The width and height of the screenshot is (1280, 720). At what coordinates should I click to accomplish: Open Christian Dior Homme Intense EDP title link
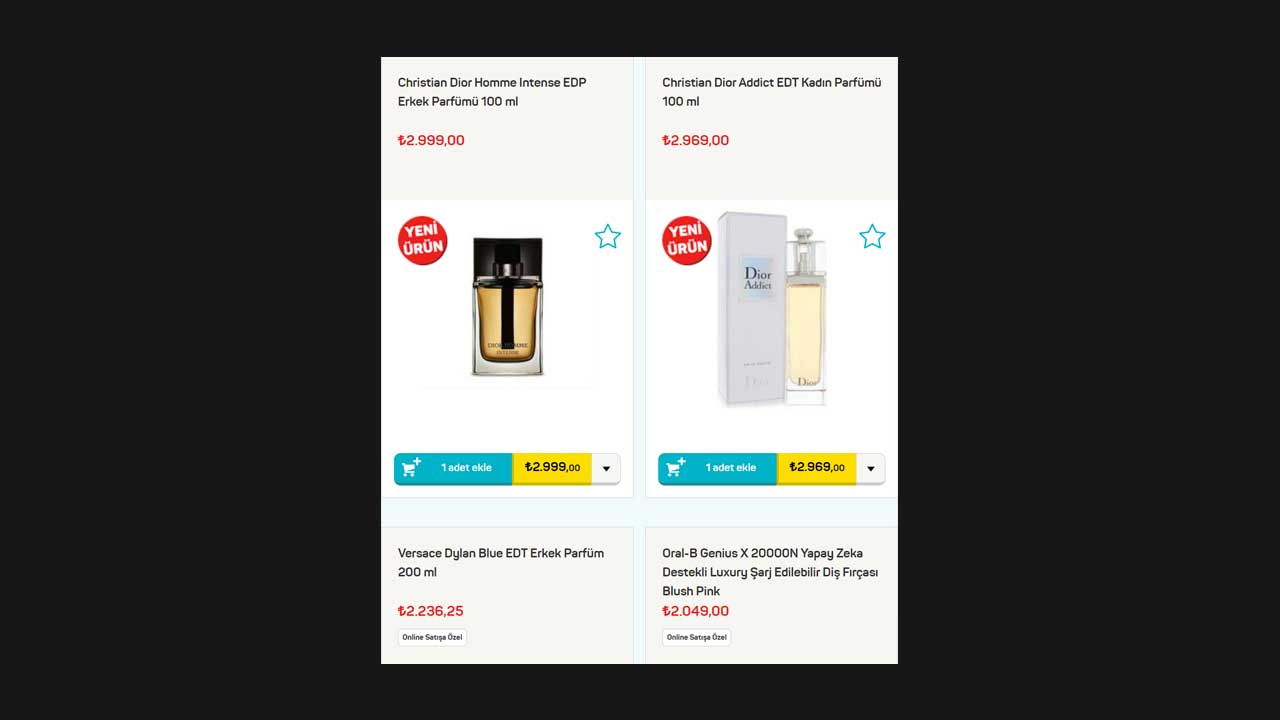[x=492, y=92]
